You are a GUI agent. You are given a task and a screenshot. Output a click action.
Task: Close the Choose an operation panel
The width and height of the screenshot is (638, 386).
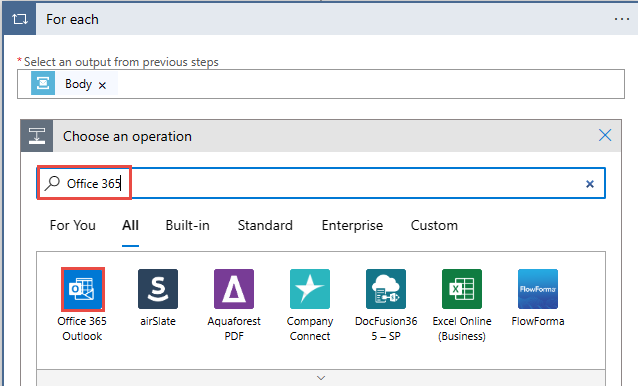coord(605,135)
